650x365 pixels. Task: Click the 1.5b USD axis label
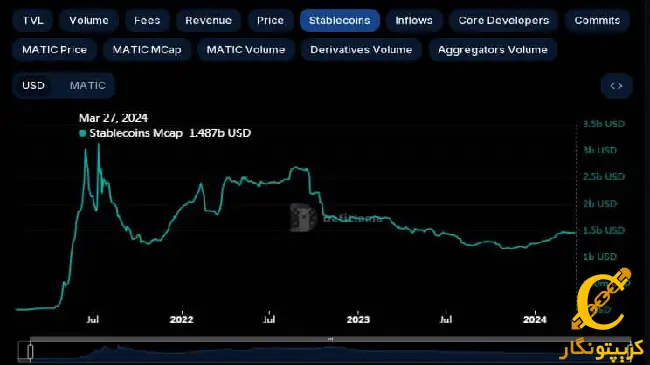604,230
